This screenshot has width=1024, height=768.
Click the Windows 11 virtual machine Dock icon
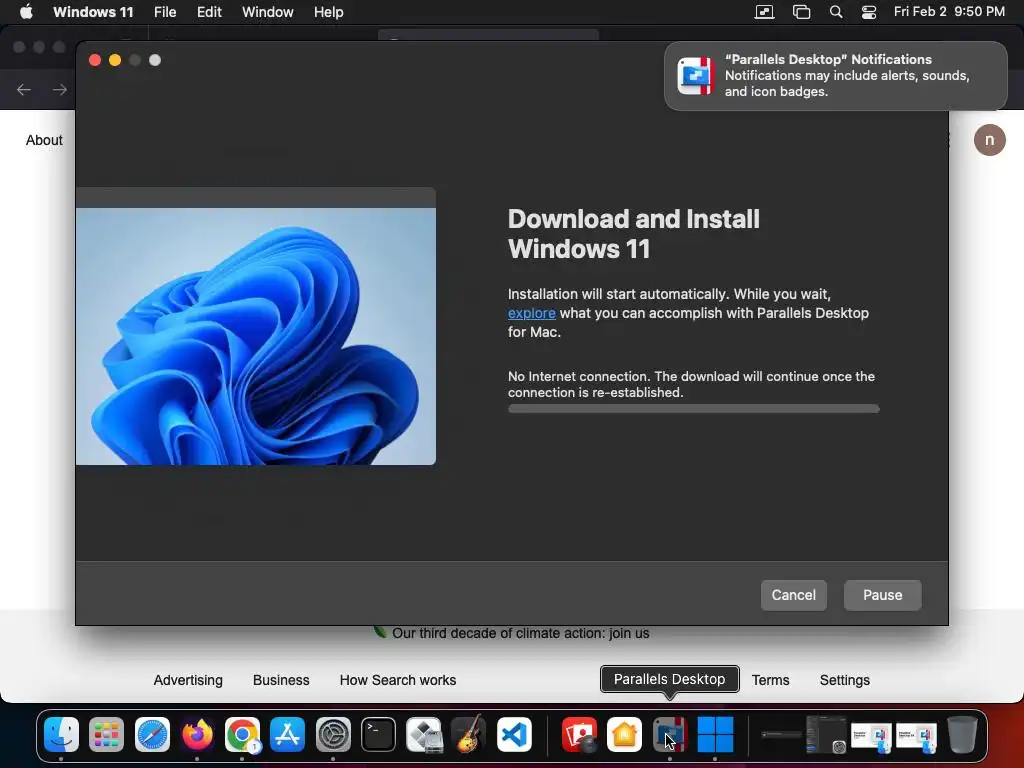point(715,734)
